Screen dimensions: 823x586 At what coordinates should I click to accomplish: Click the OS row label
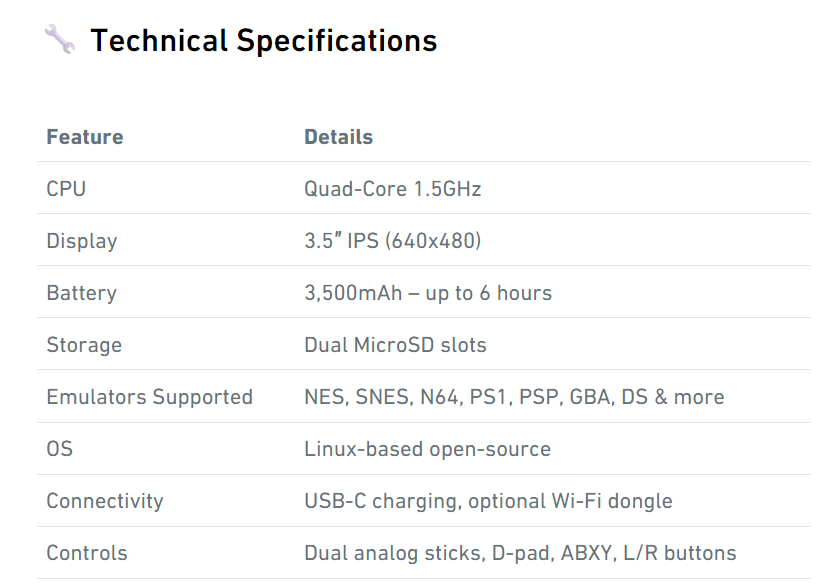coord(60,449)
